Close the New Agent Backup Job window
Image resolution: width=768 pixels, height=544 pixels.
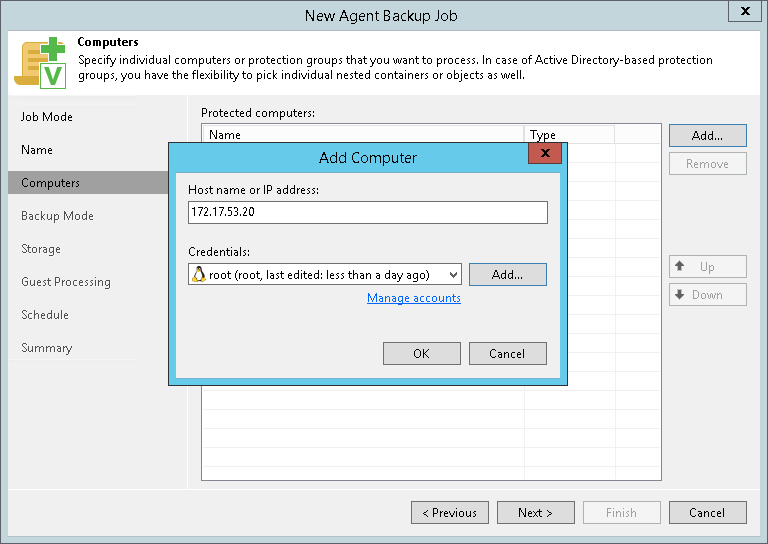click(x=743, y=13)
